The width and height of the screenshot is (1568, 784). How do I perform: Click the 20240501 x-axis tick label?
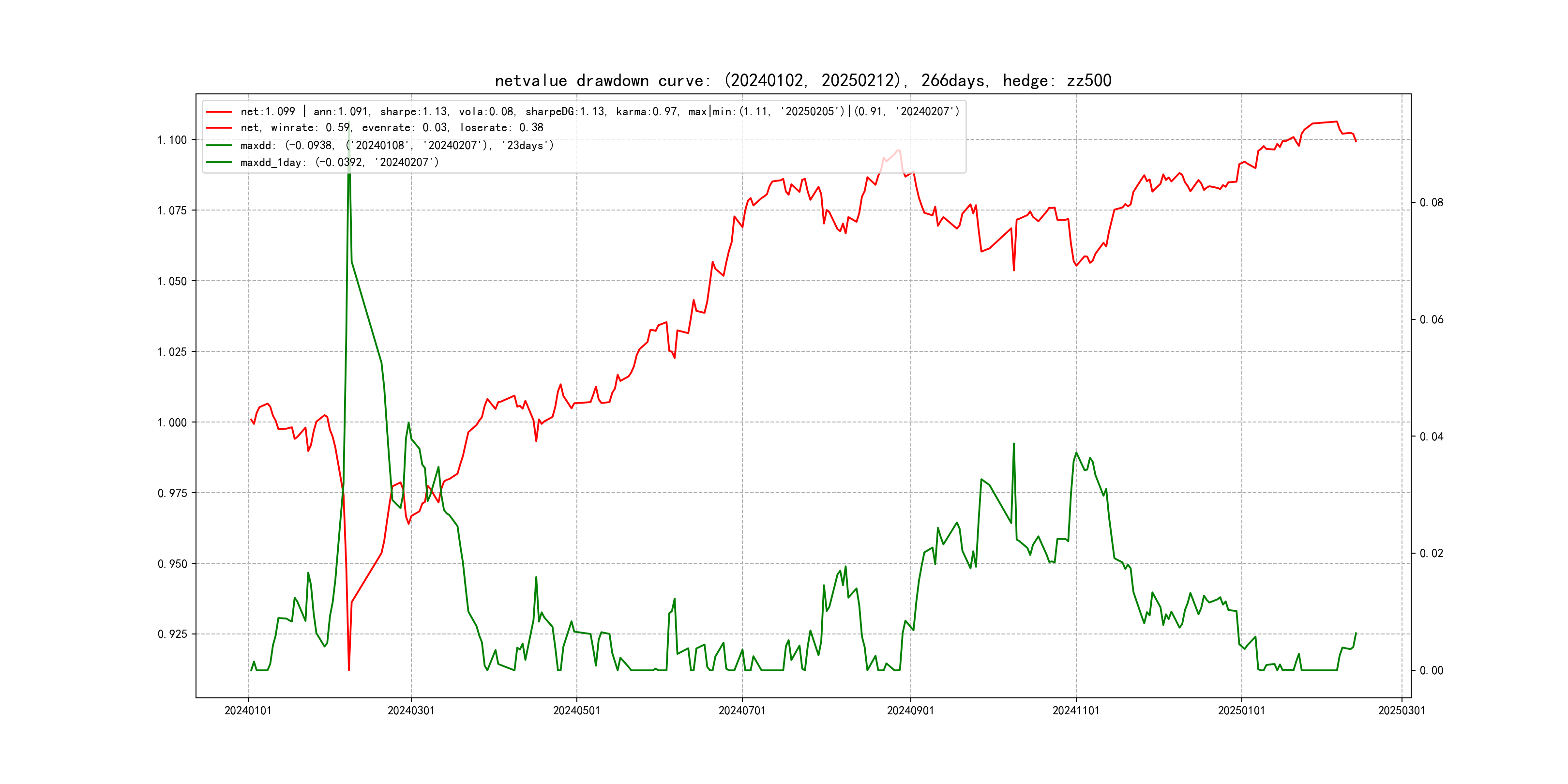pyautogui.click(x=576, y=711)
